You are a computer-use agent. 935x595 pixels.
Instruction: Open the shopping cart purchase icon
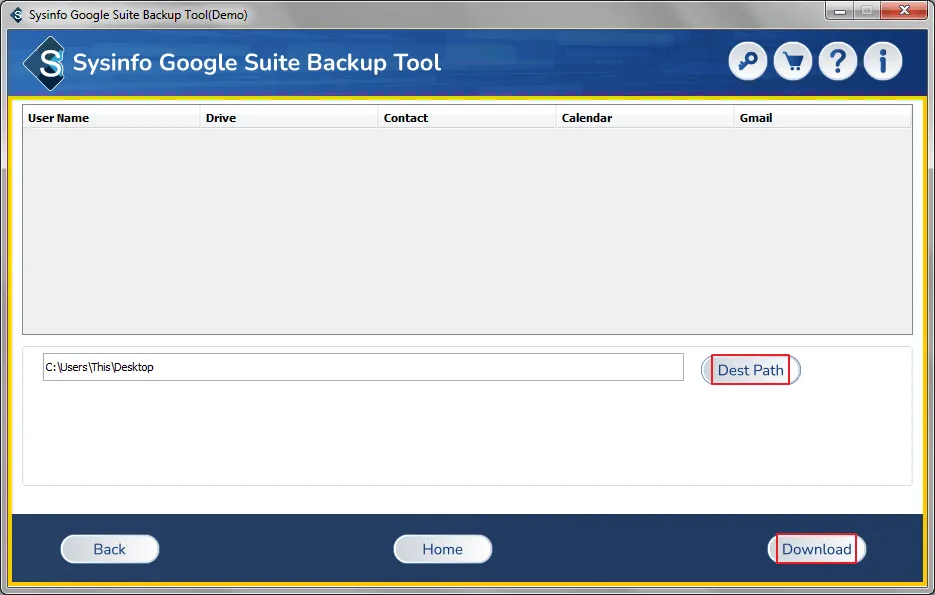tap(793, 62)
